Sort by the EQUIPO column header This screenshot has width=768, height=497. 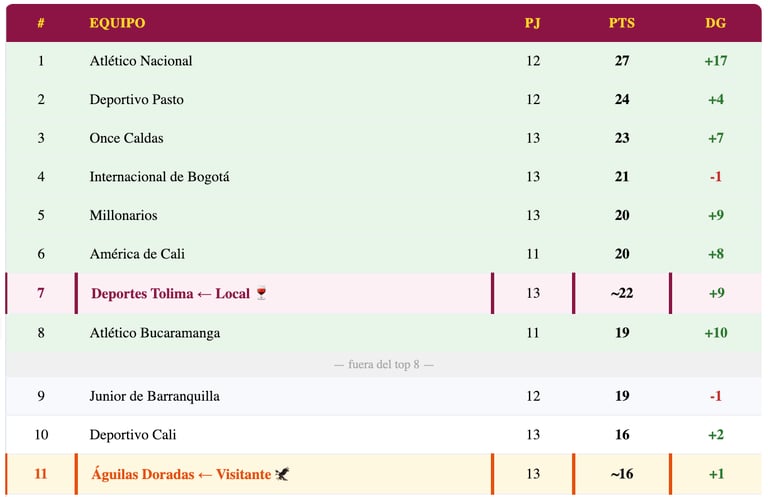pyautogui.click(x=117, y=23)
